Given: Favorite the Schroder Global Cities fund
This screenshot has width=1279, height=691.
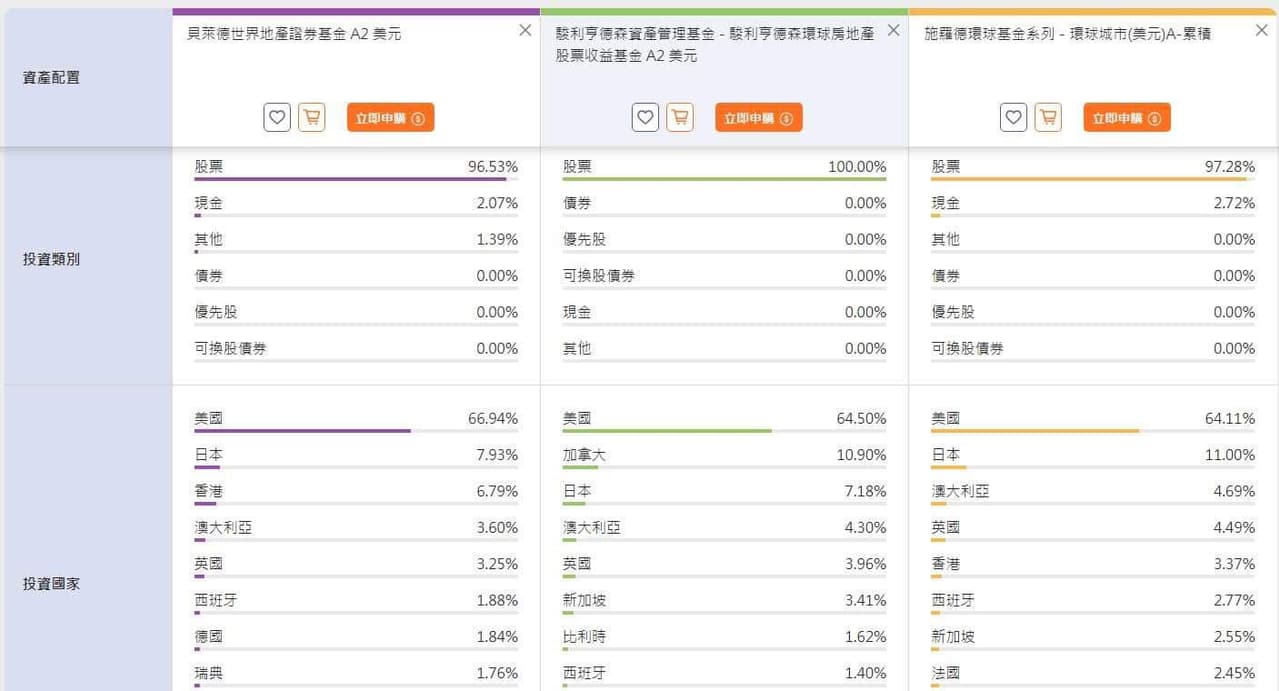Looking at the screenshot, I should 1014,118.
